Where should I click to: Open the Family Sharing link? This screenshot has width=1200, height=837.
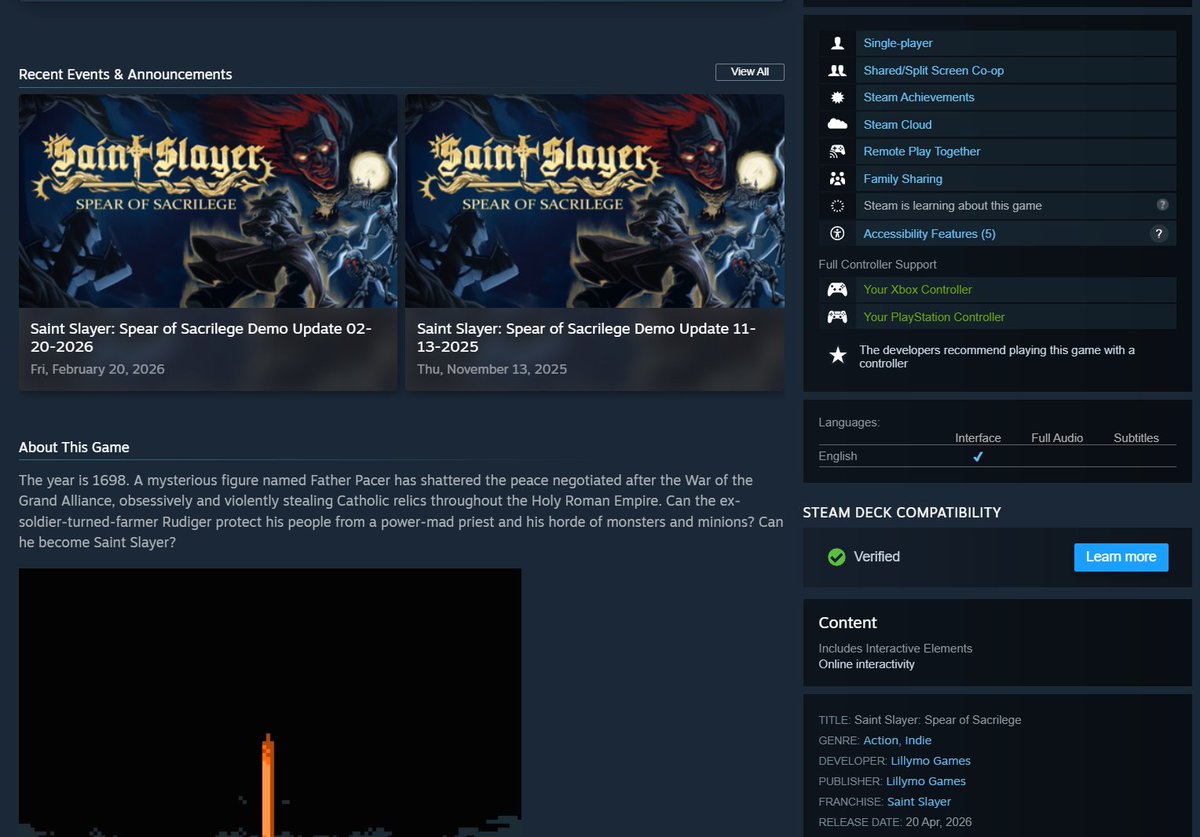coord(903,178)
